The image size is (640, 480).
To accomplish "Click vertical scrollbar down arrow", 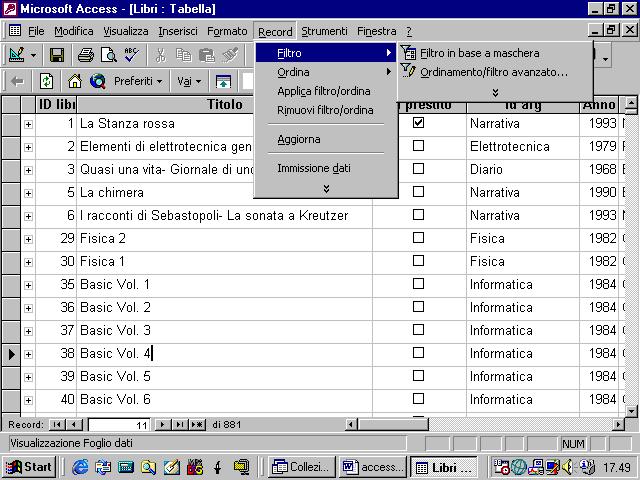I will tap(631, 411).
